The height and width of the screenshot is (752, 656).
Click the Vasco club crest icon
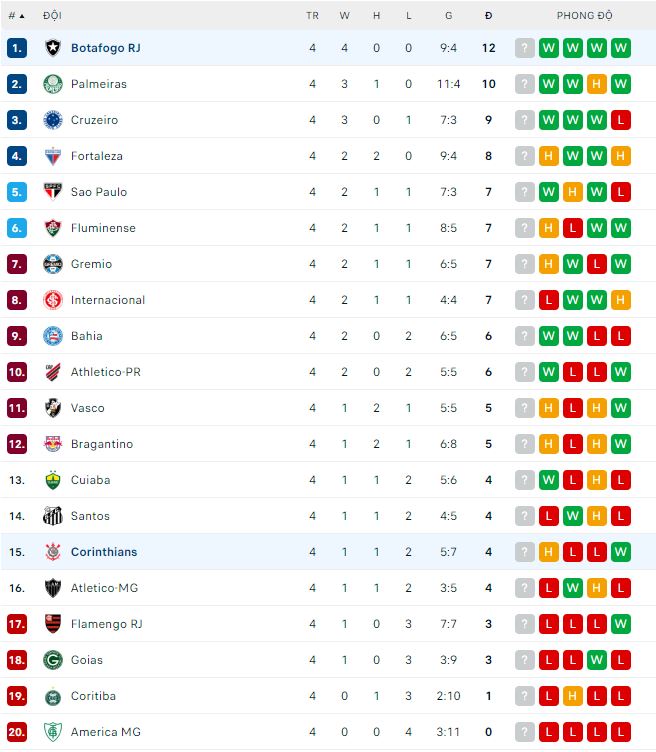tap(52, 408)
